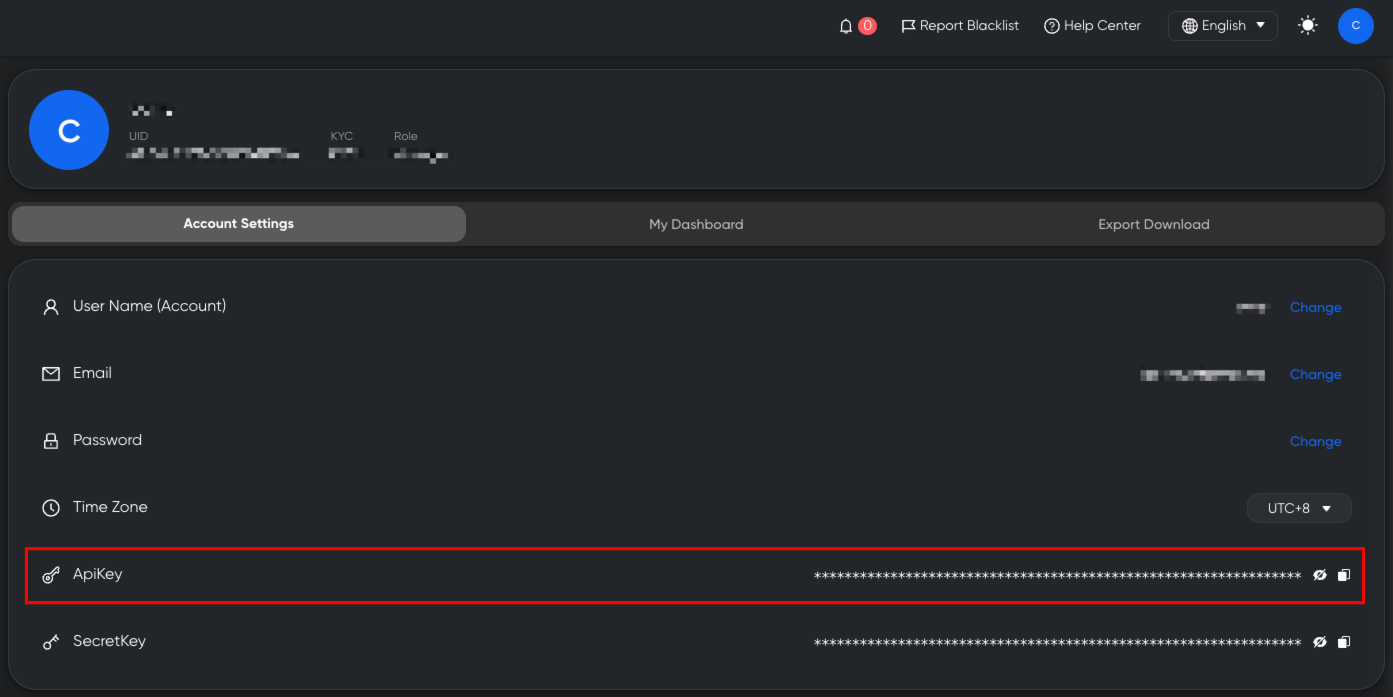Select the Account Settings tab
The width and height of the screenshot is (1393, 697).
238,224
